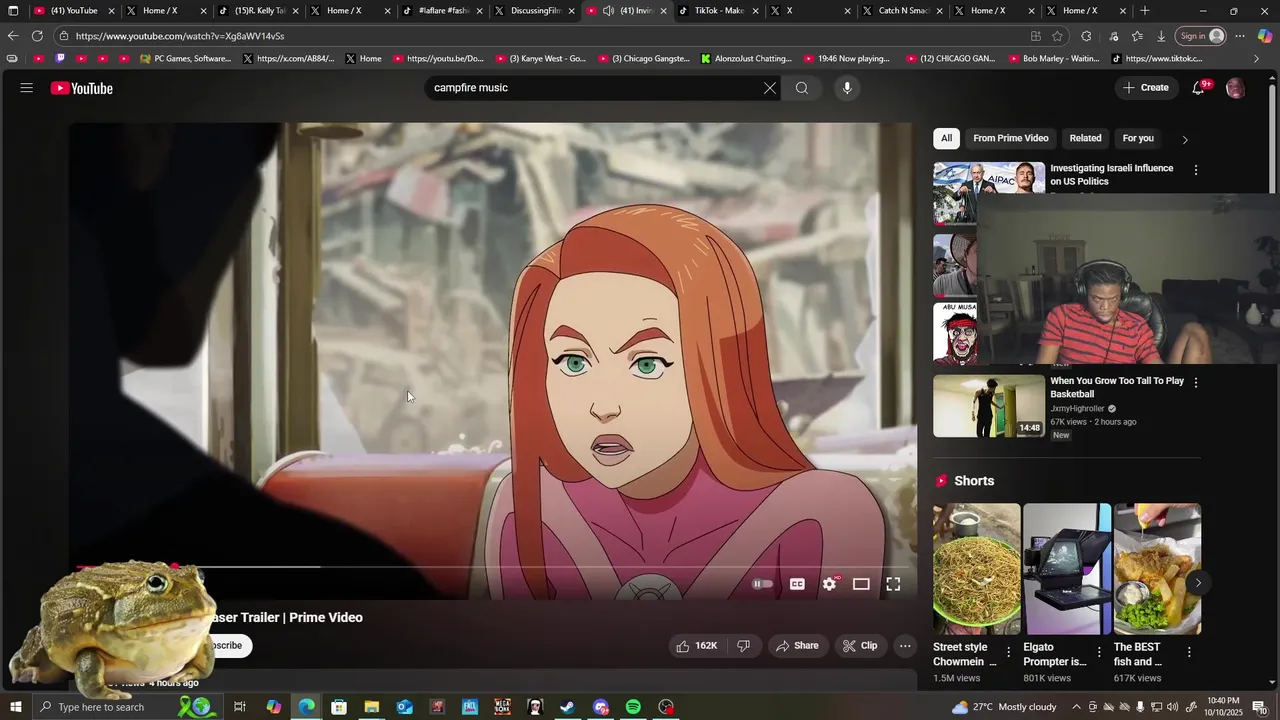1280x720 pixels.
Task: Go to the YouTube home logo
Action: 82,88
